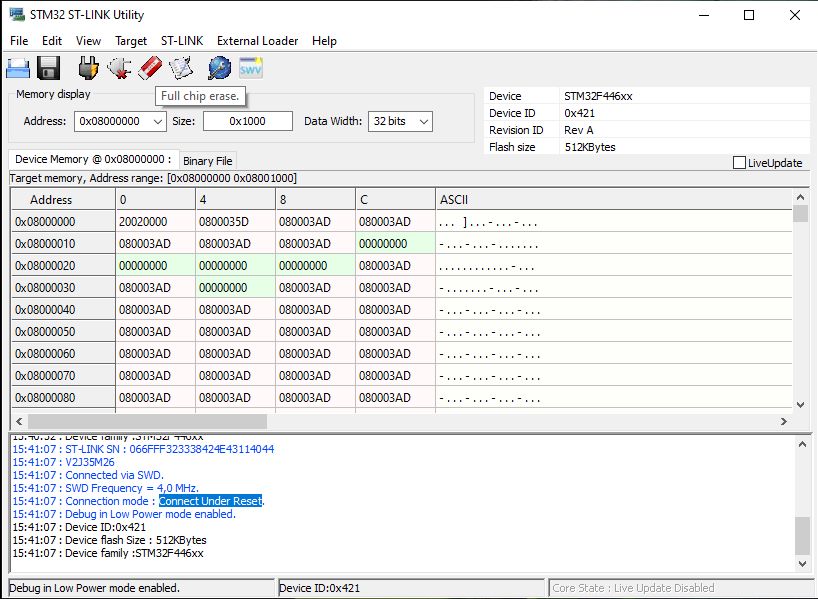Click the STM32F446xx Device value

pyautogui.click(x=598, y=96)
